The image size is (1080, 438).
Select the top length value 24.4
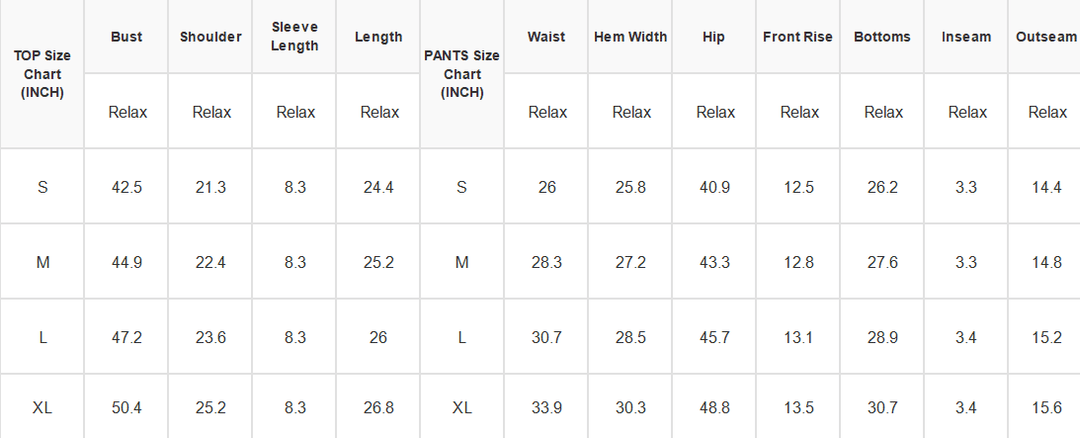(x=378, y=187)
